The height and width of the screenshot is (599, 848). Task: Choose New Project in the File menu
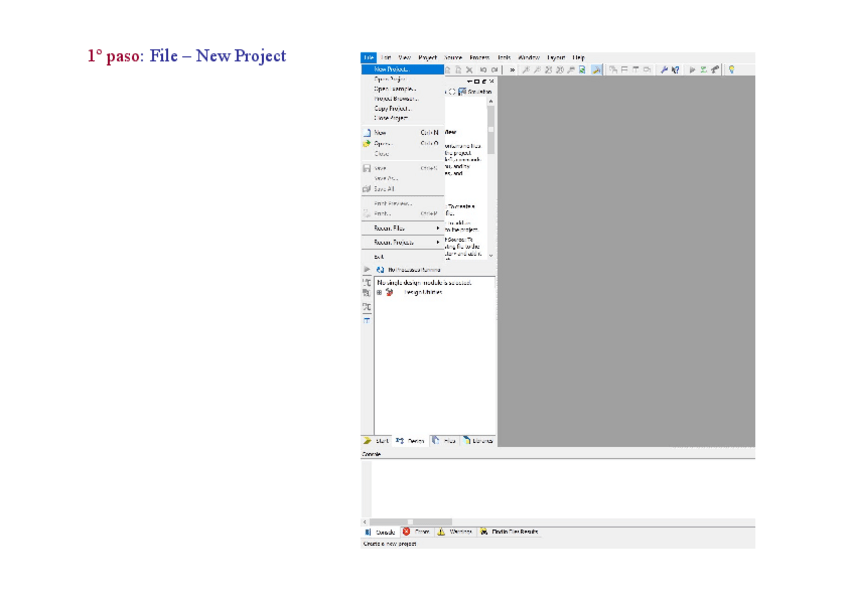click(x=402, y=69)
